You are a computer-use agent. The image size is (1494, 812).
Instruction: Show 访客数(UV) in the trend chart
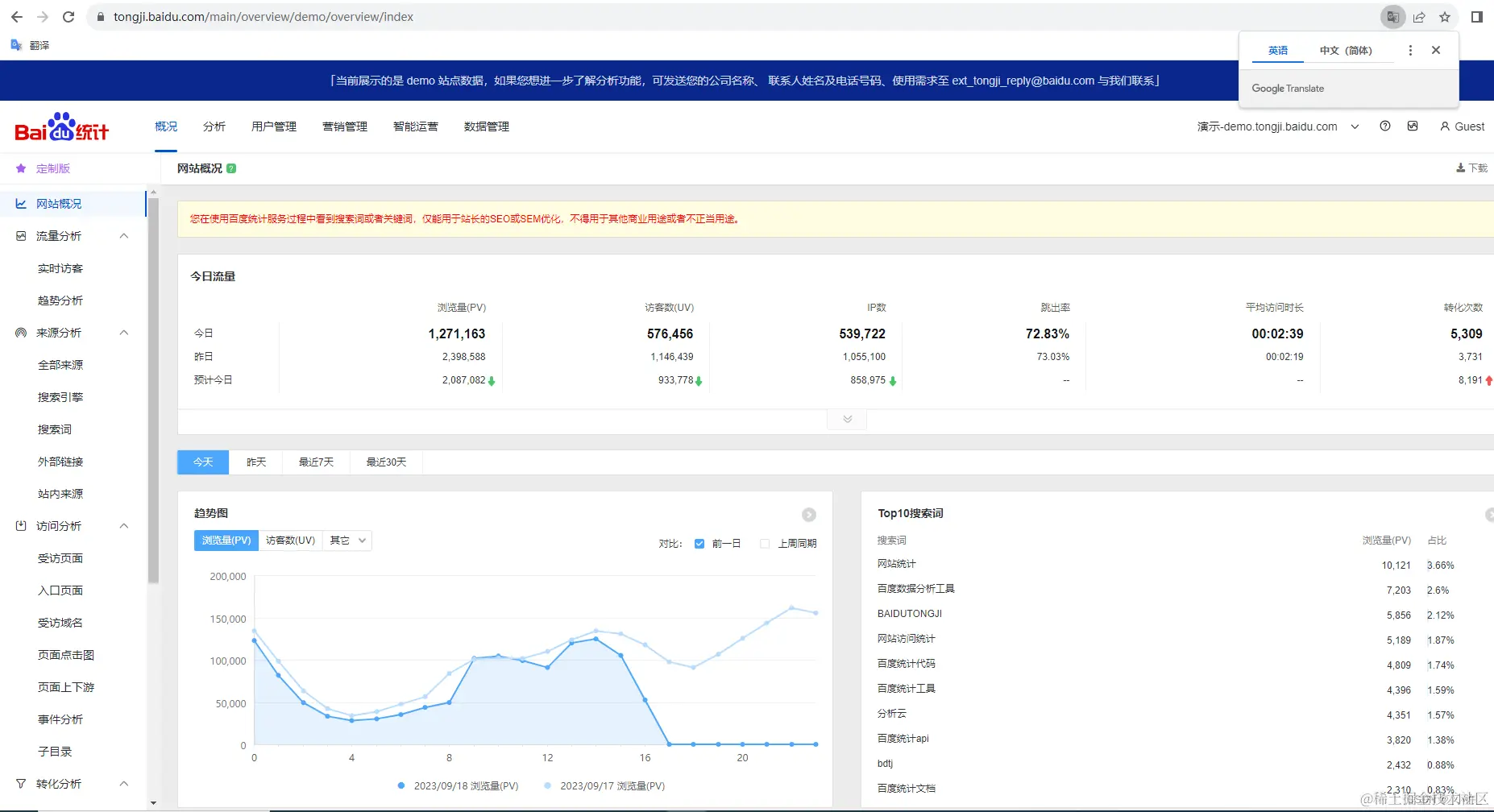click(290, 541)
